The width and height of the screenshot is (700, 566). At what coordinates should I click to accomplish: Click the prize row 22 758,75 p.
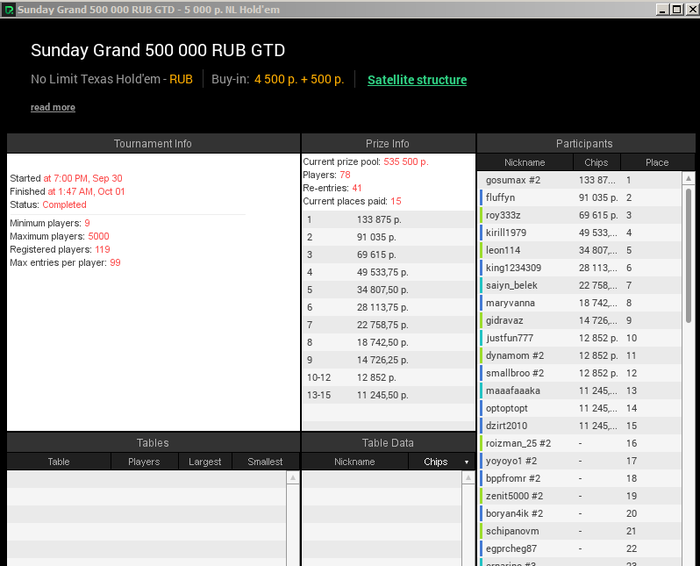(388, 325)
